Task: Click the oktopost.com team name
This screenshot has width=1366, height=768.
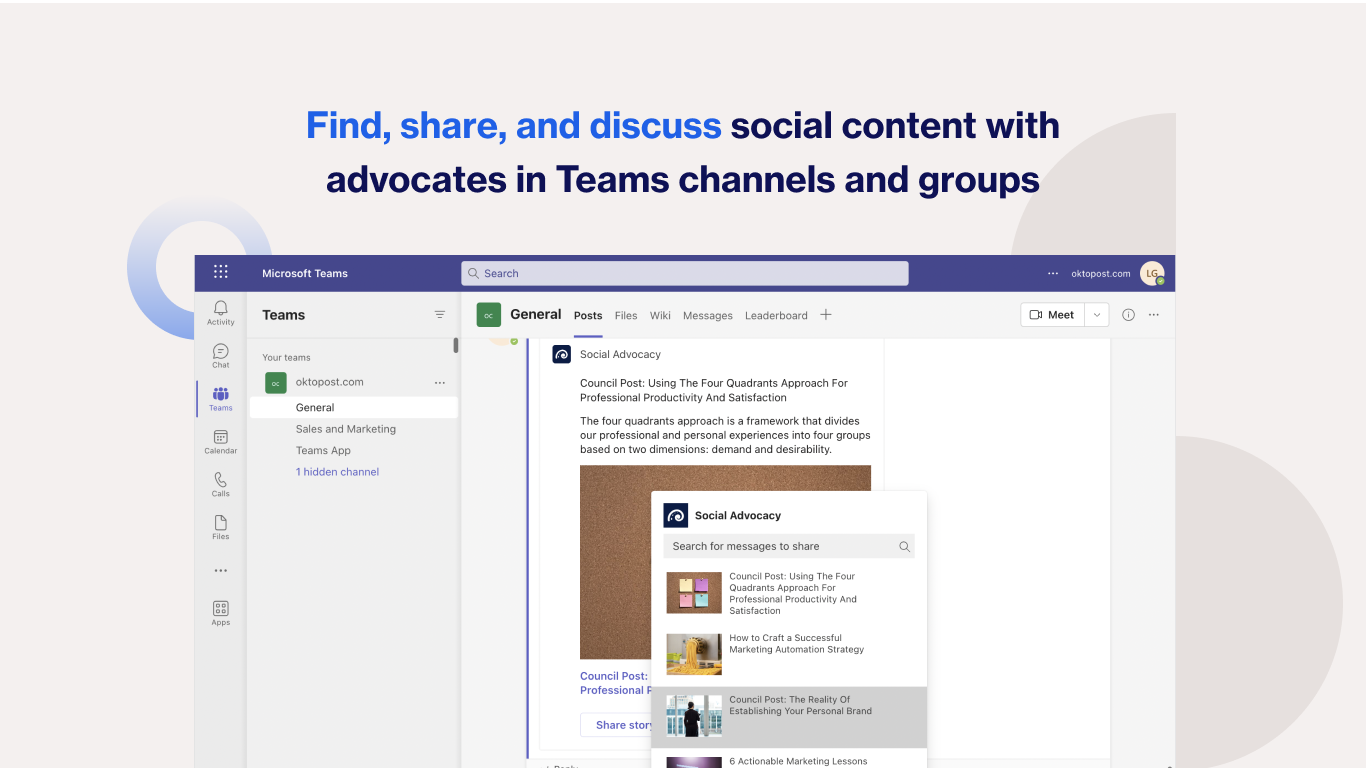Action: point(330,382)
